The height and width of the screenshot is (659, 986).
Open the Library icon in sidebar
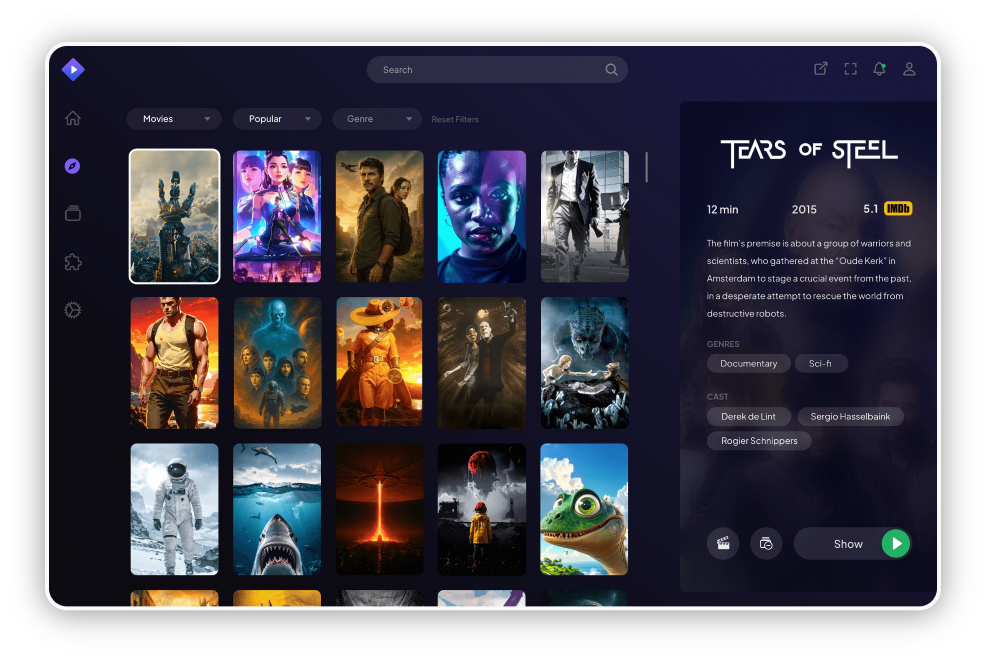coord(73,213)
